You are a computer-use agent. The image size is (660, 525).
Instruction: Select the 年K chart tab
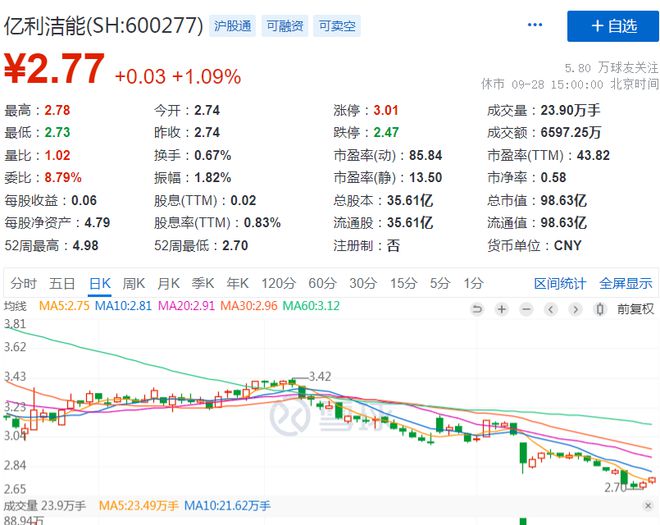click(x=237, y=283)
